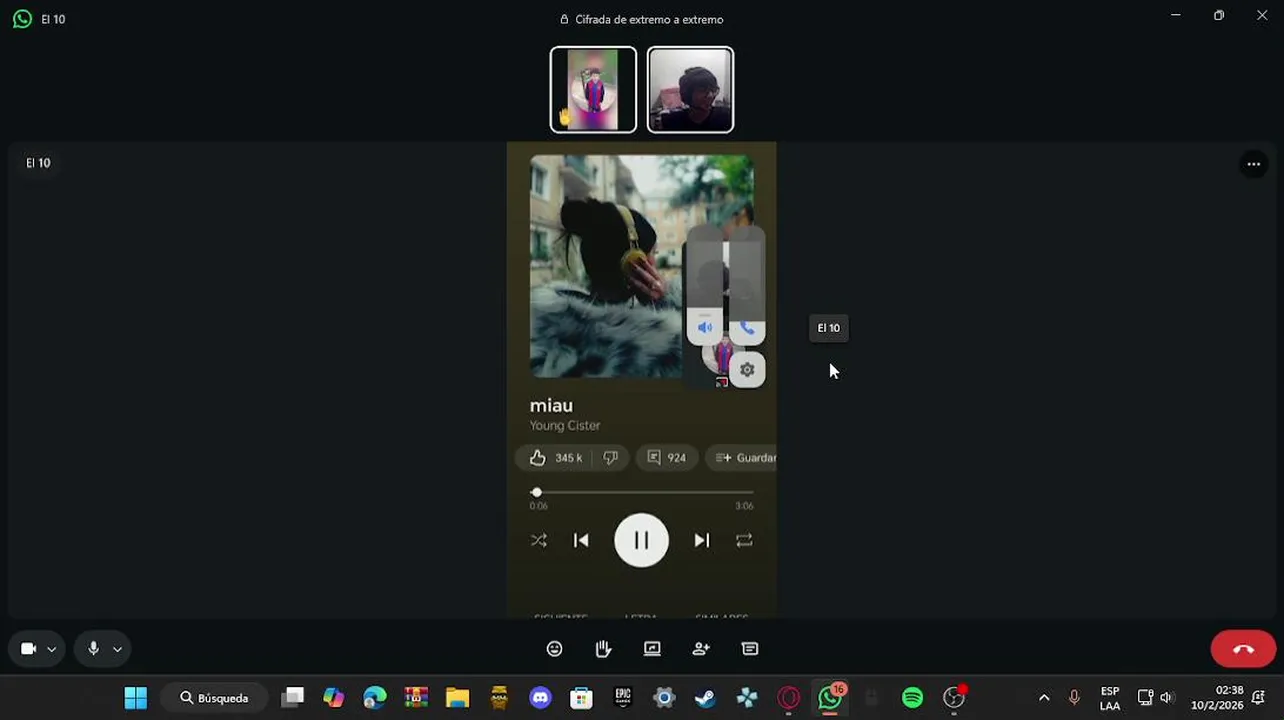Open the notification center icon

[1259, 698]
